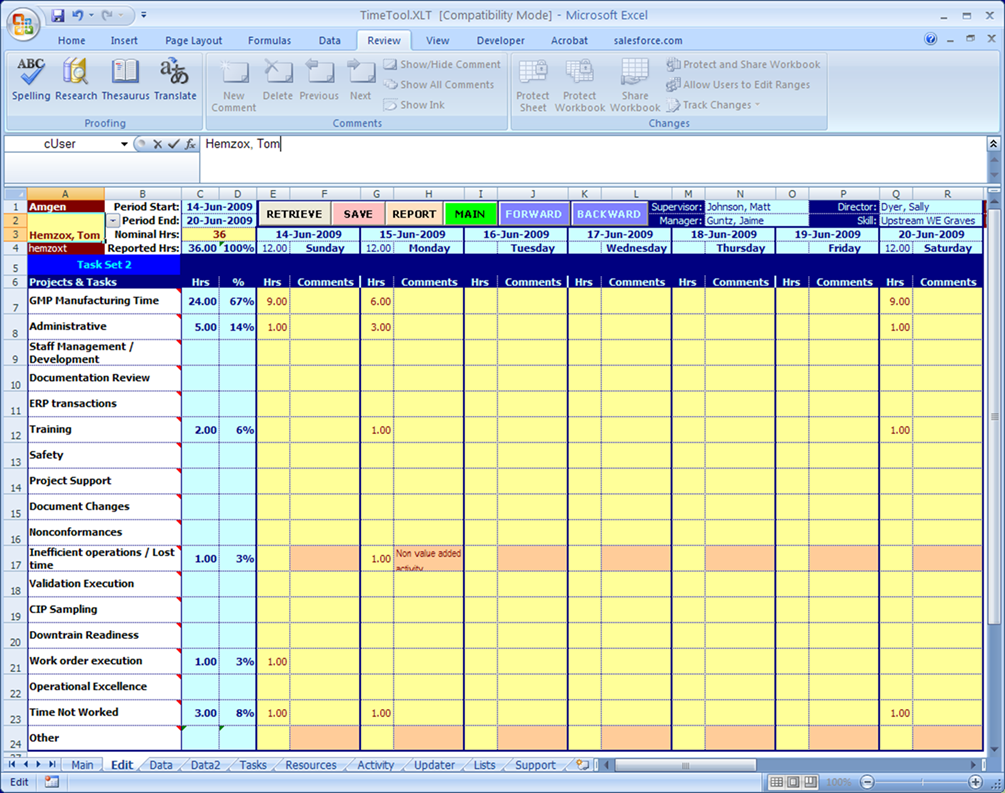Click the macro record status bar icon
Image resolution: width=1005 pixels, height=793 pixels.
point(52,782)
